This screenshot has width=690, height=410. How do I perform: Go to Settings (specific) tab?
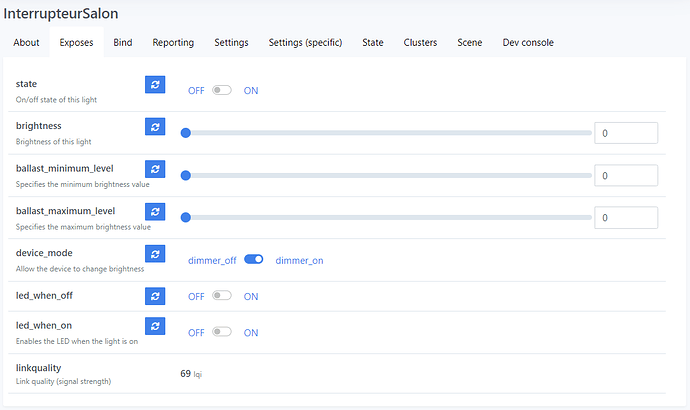(305, 42)
